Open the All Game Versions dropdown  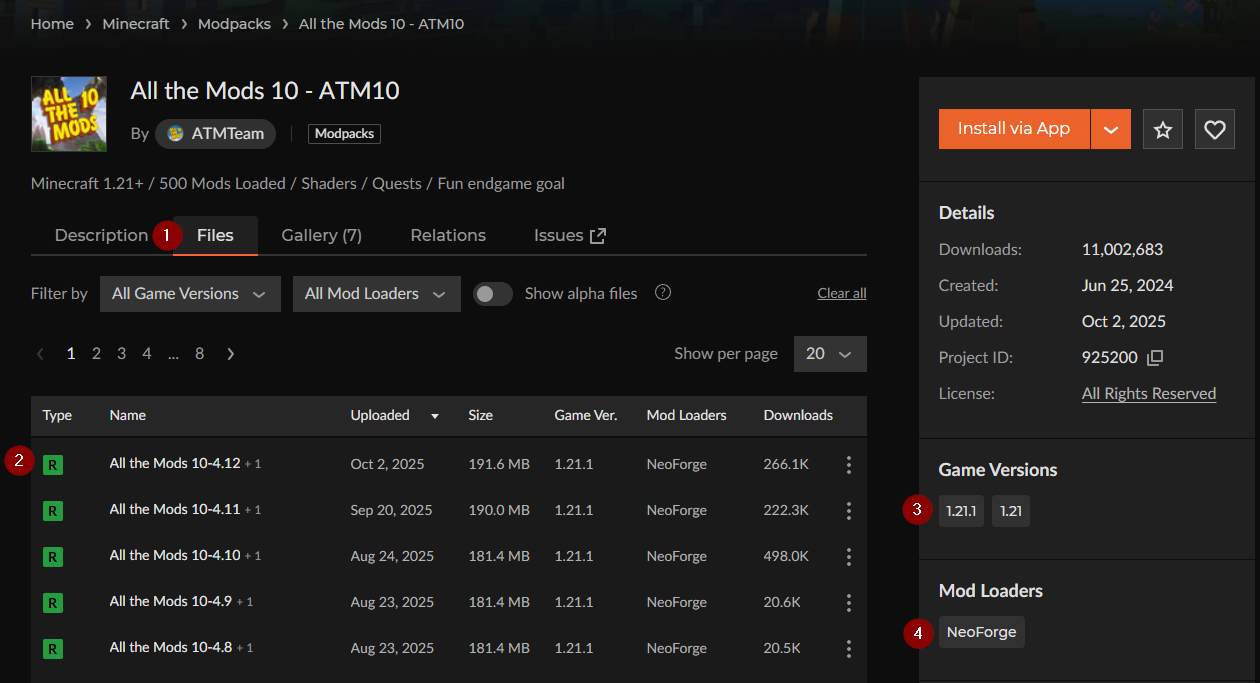point(190,294)
